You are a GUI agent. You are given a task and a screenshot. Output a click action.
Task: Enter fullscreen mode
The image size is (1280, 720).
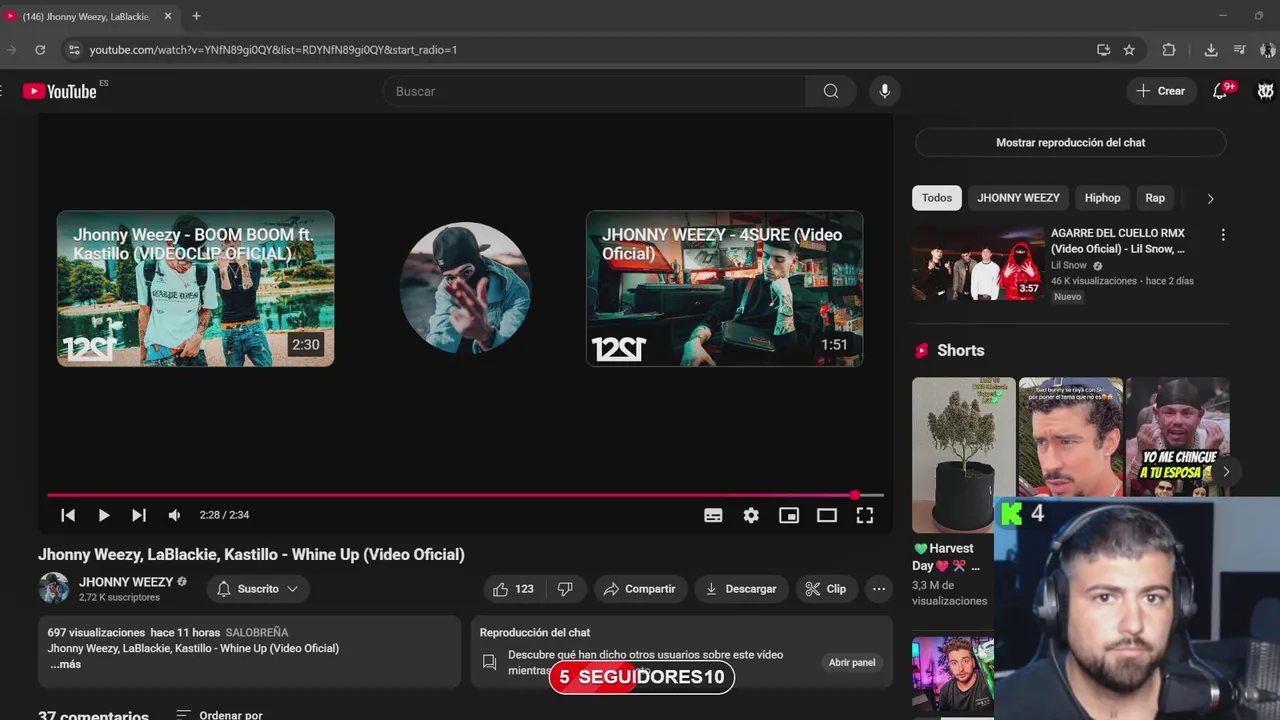pos(865,515)
